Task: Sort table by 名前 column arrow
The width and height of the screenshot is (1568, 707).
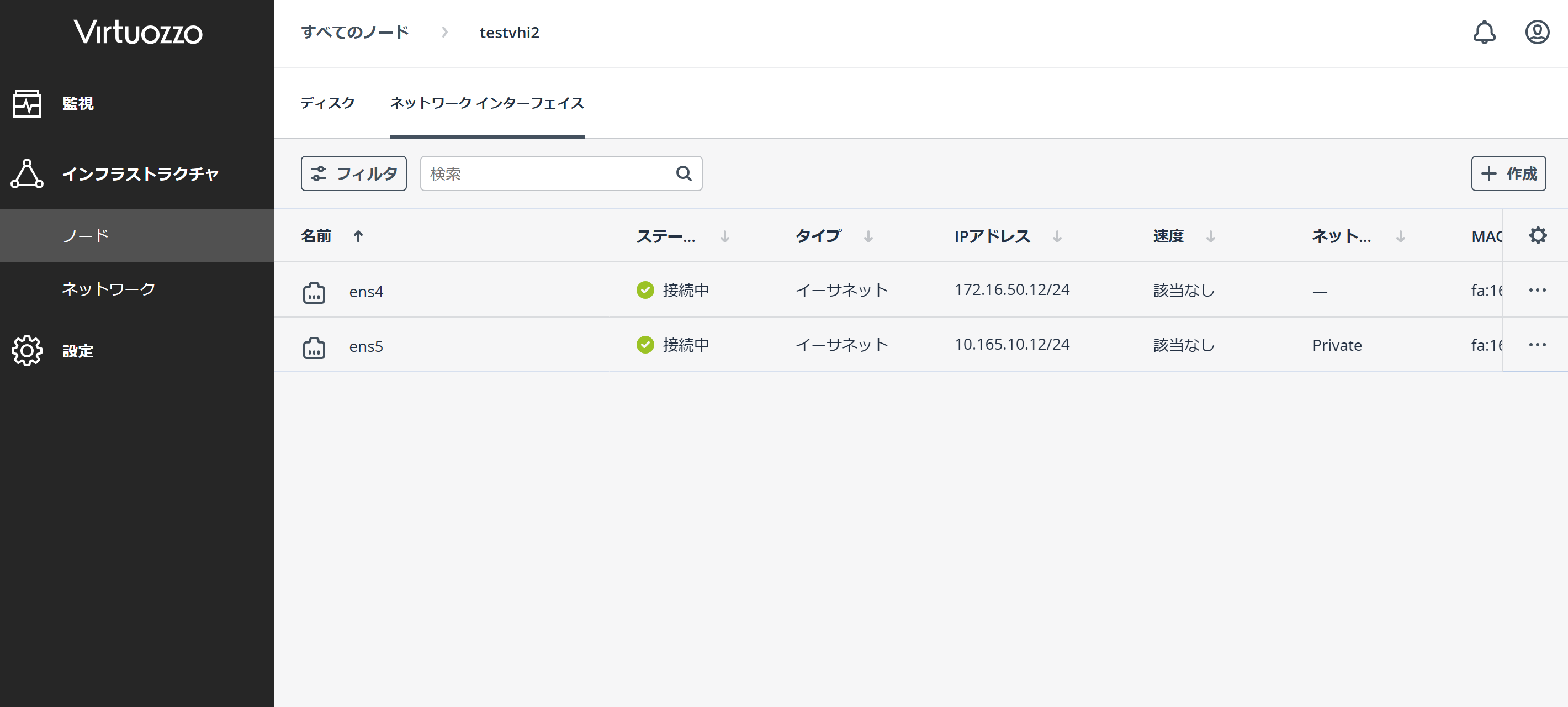Action: [x=358, y=236]
